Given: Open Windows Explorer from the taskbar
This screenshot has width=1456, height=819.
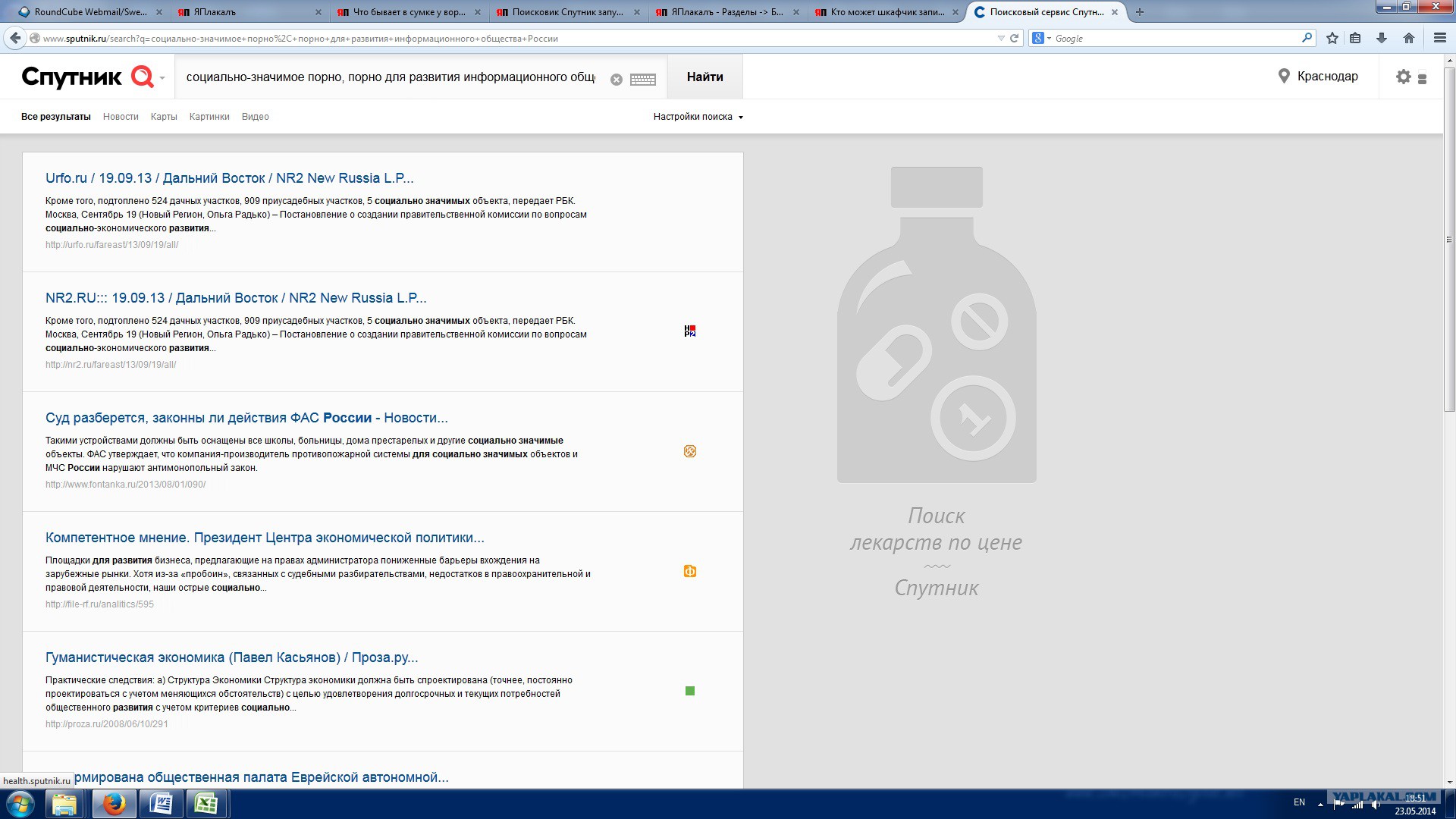Looking at the screenshot, I should pos(64,804).
